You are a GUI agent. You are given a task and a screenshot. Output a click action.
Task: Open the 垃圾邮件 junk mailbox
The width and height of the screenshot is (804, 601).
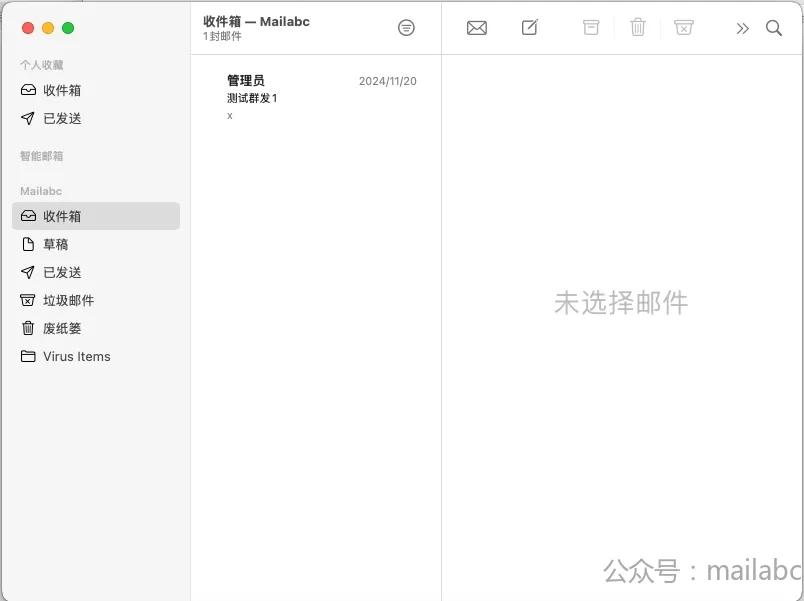tap(96, 300)
